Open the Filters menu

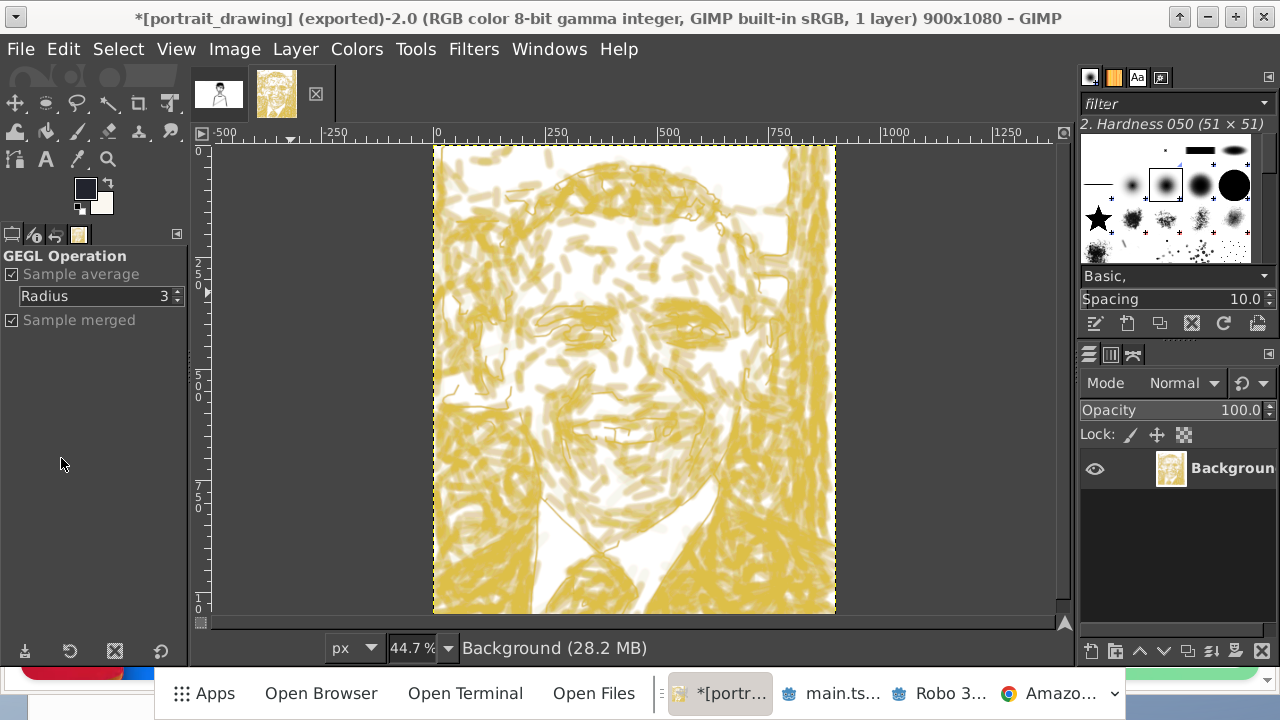point(474,49)
